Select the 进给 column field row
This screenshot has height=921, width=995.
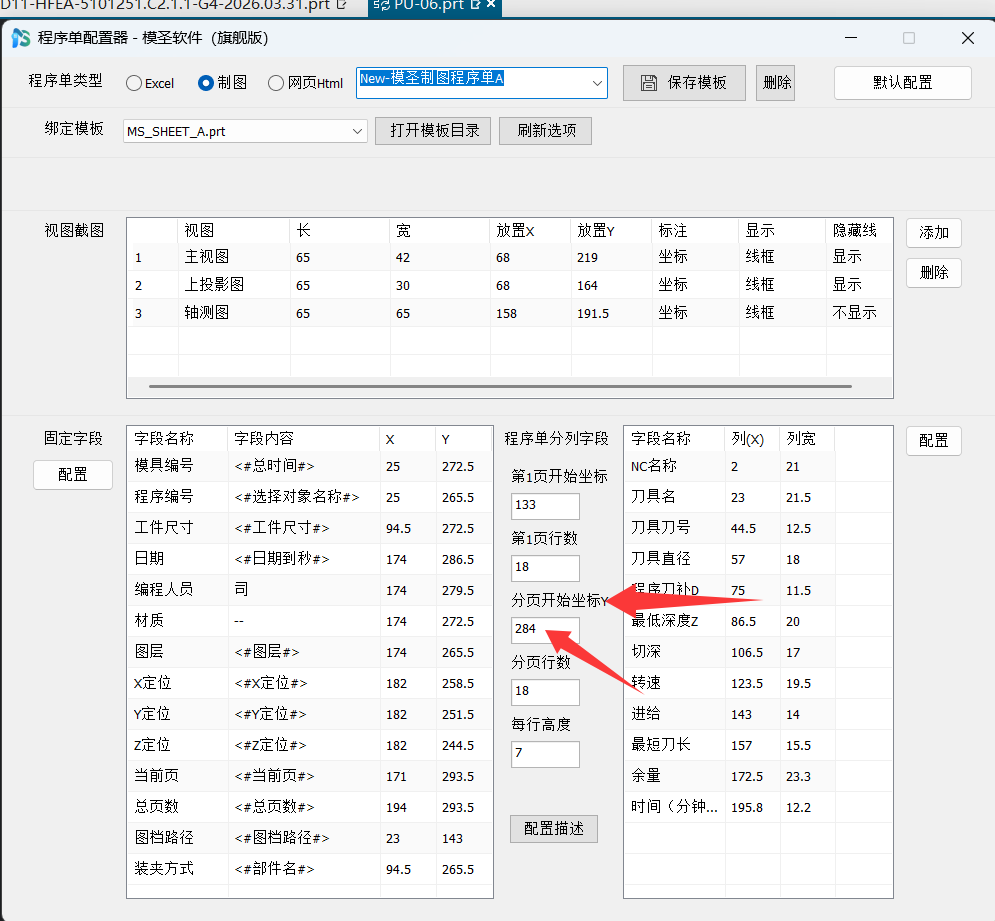coord(758,714)
